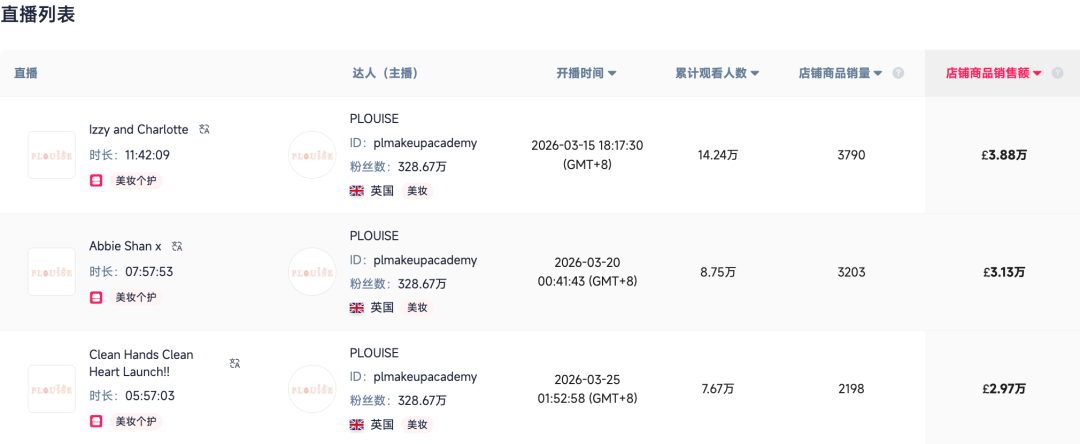Sort by 开播时间 column
Screen dimensions: 1080x444
[x=586, y=73]
